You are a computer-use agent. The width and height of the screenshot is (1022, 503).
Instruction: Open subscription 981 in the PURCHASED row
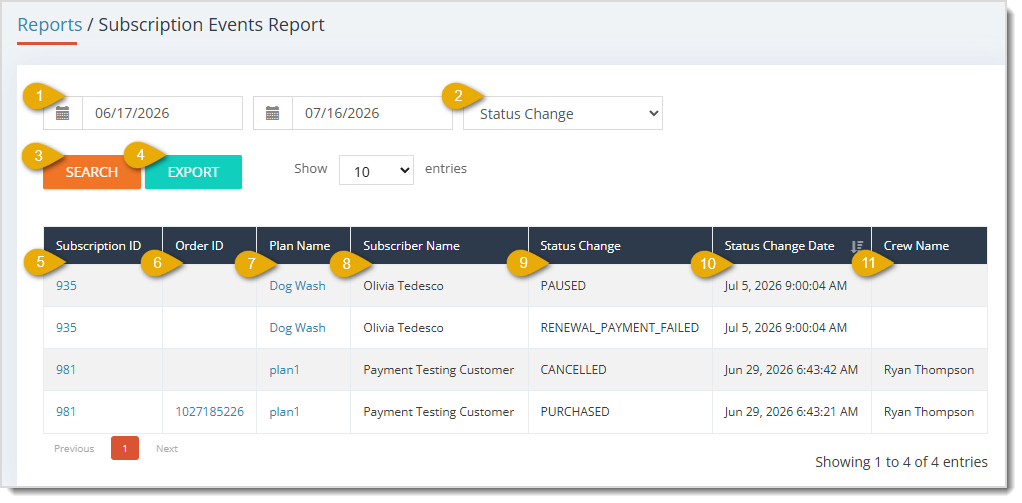[x=66, y=412]
